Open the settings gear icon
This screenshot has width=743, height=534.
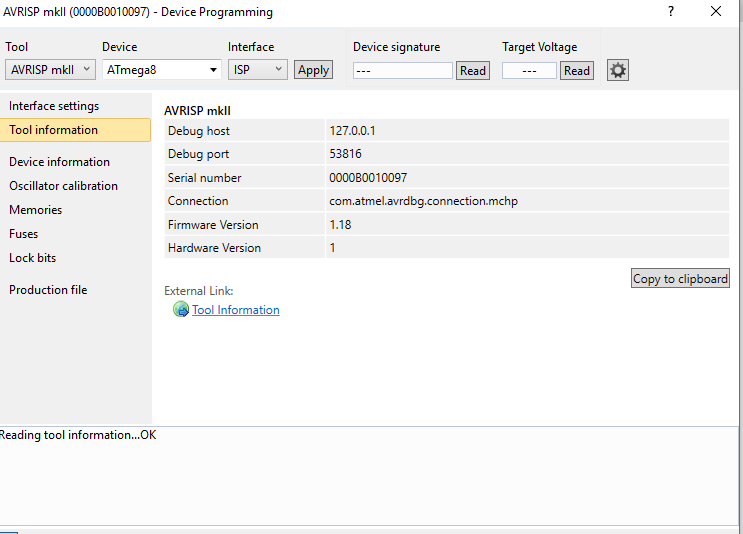[x=617, y=71]
